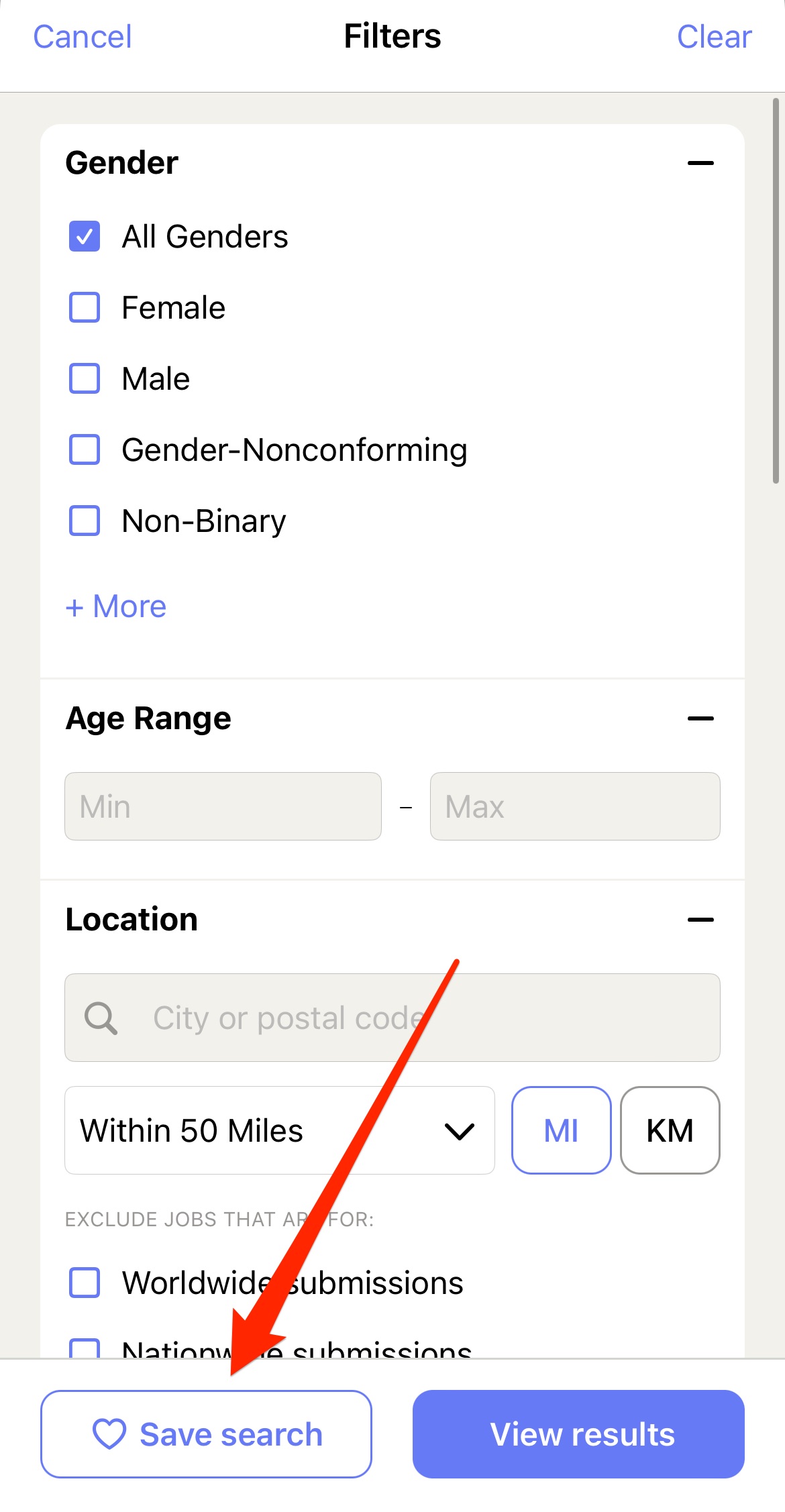The image size is (785, 1512).
Task: Collapse the Gender section minus icon
Action: point(700,163)
